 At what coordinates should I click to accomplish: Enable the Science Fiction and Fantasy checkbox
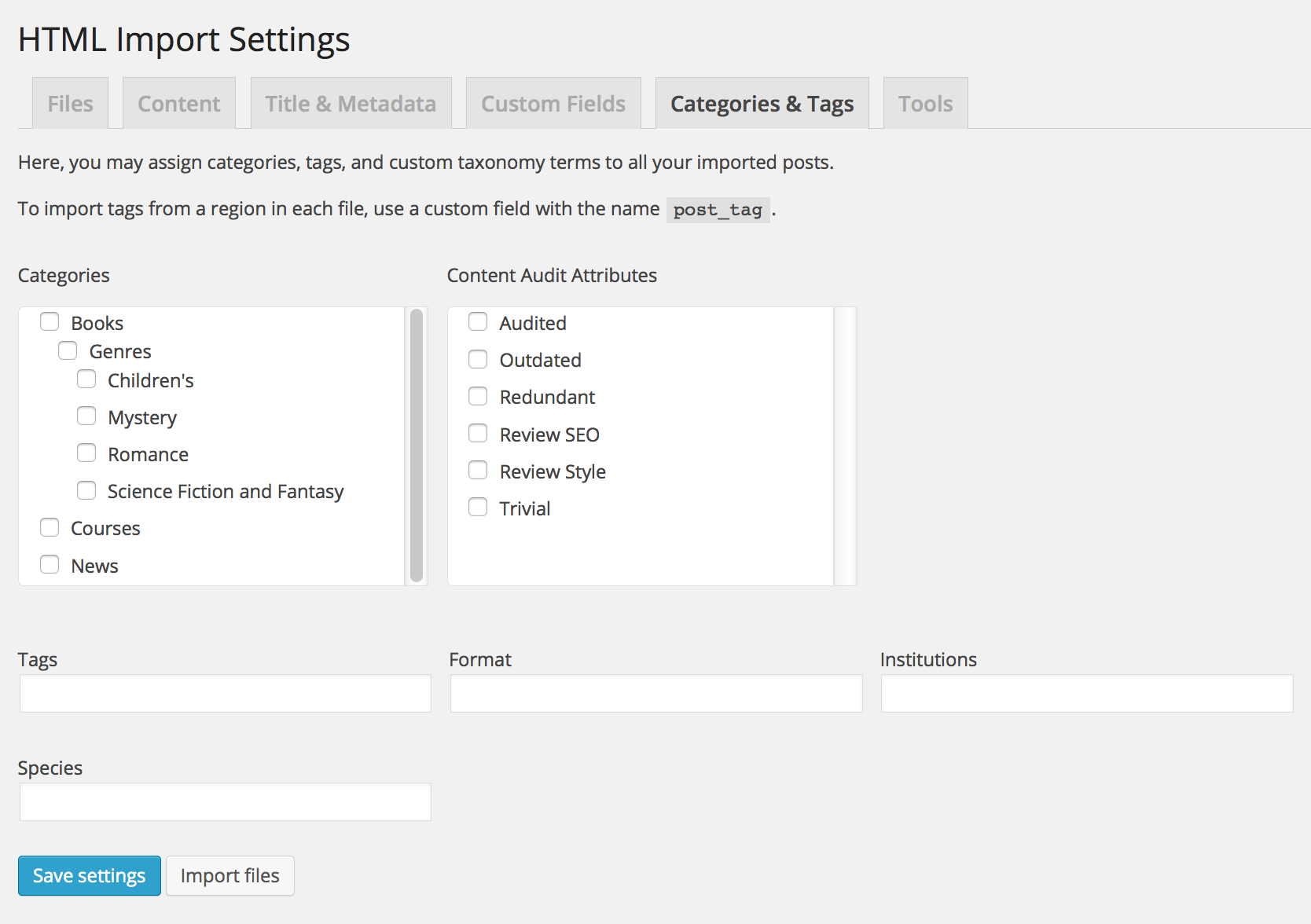click(x=86, y=490)
